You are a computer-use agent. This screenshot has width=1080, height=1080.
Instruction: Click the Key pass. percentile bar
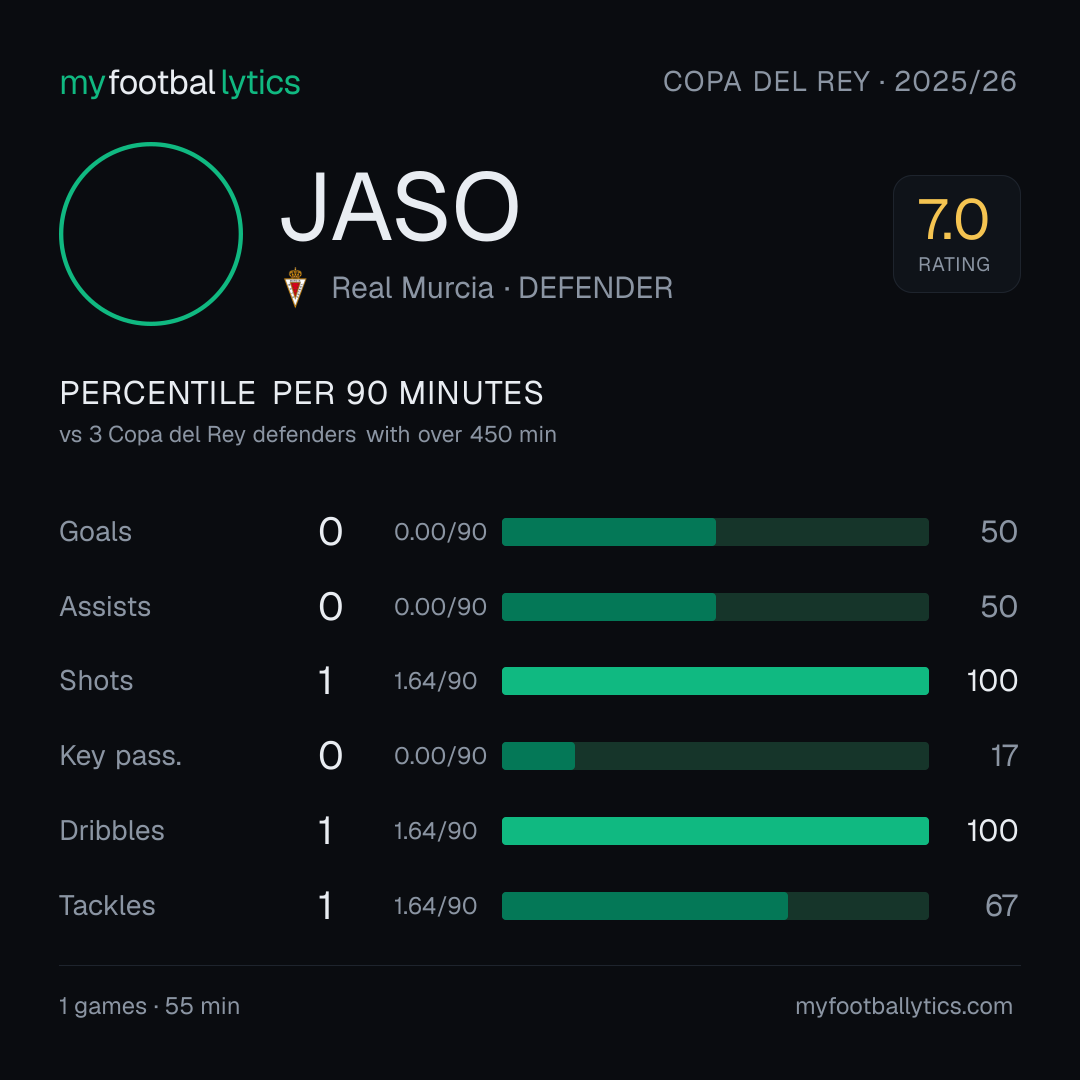click(715, 756)
